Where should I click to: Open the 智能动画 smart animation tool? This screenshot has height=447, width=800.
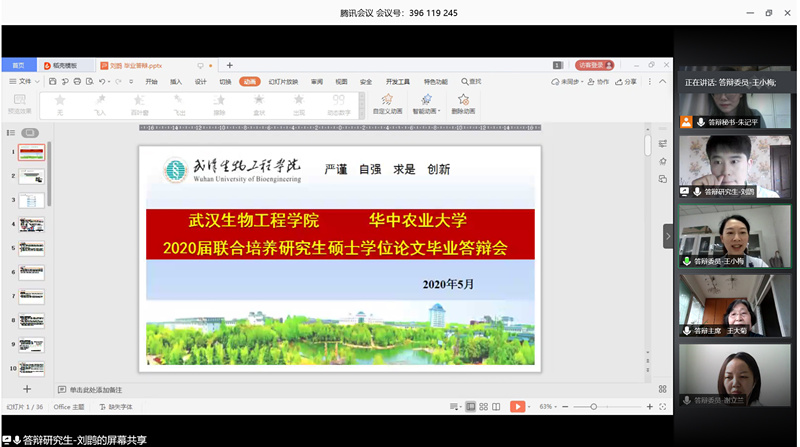click(426, 99)
